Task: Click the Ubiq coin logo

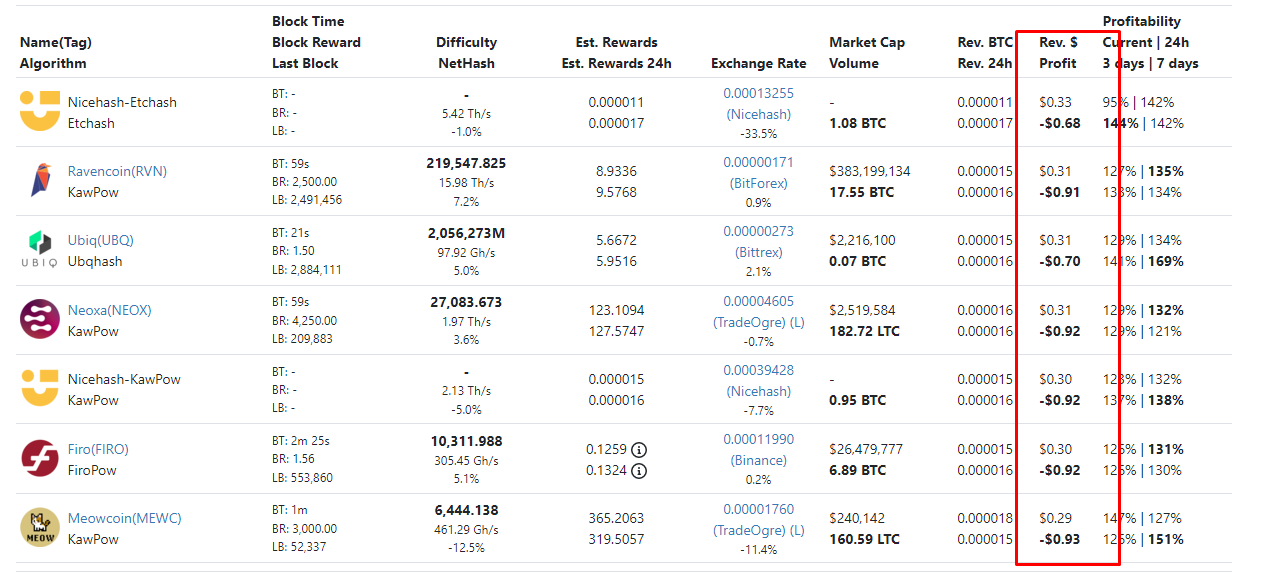Action: (x=40, y=249)
